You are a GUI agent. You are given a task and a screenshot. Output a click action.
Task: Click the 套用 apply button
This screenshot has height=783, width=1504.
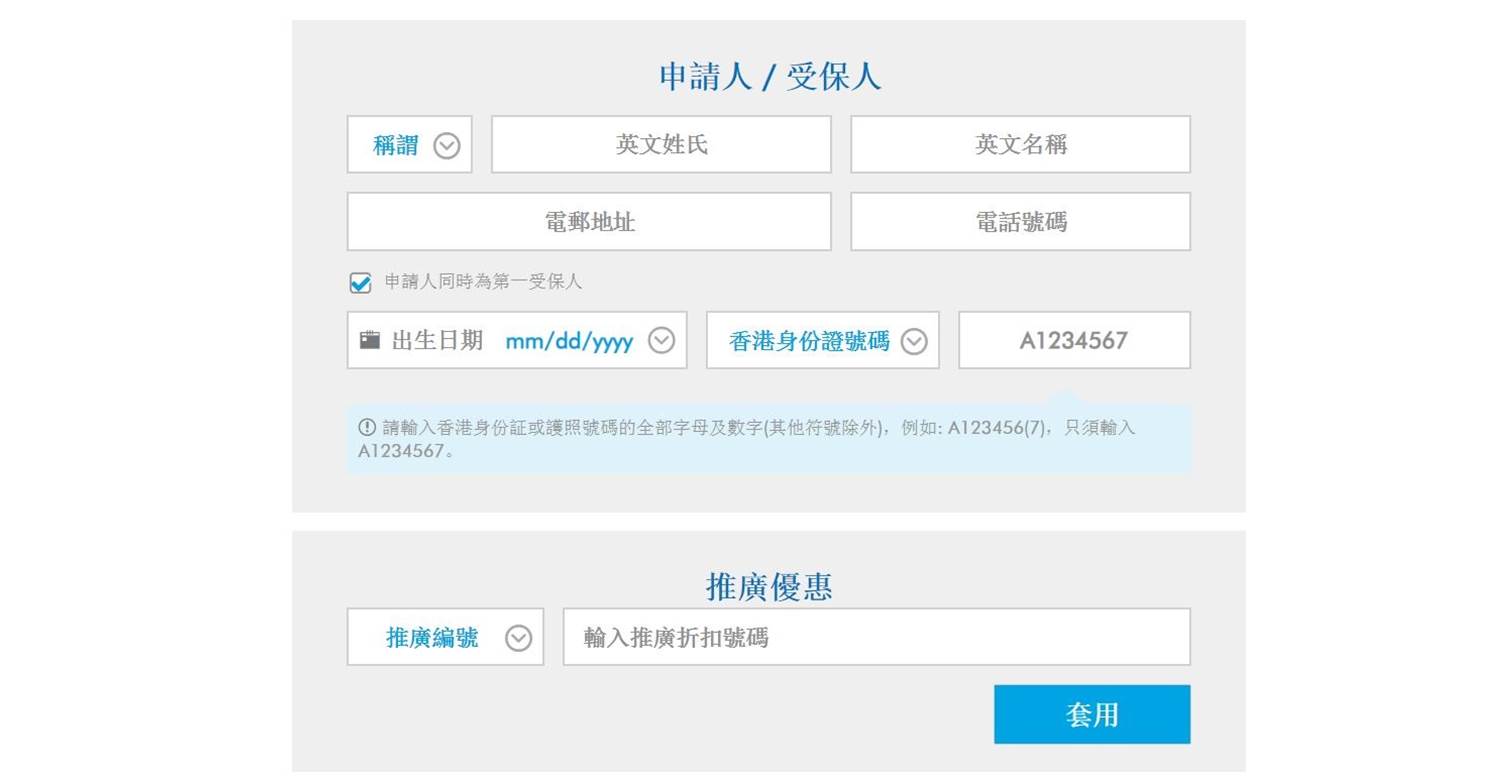click(1092, 714)
